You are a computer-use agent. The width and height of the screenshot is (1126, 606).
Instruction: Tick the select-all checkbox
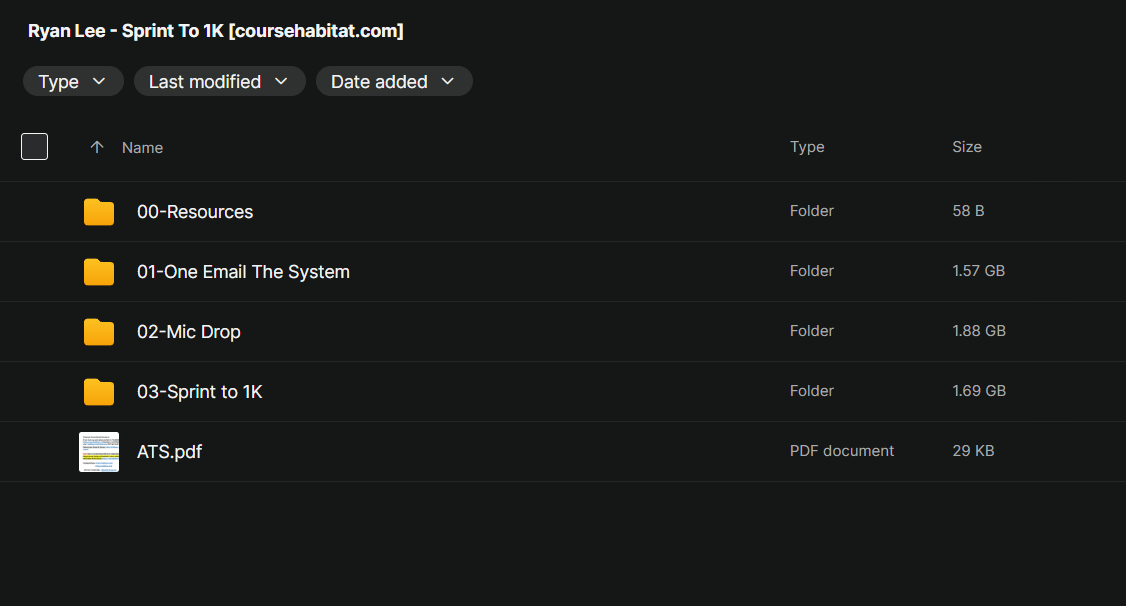(35, 147)
